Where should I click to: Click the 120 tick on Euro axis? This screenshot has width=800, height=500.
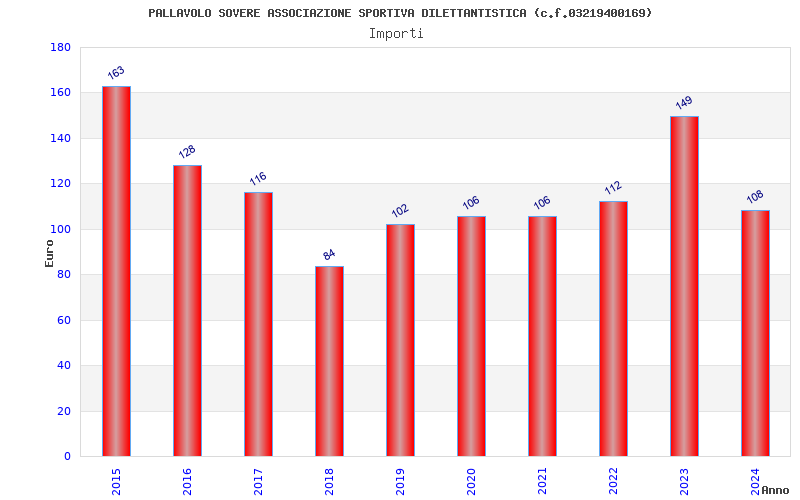click(x=60, y=184)
